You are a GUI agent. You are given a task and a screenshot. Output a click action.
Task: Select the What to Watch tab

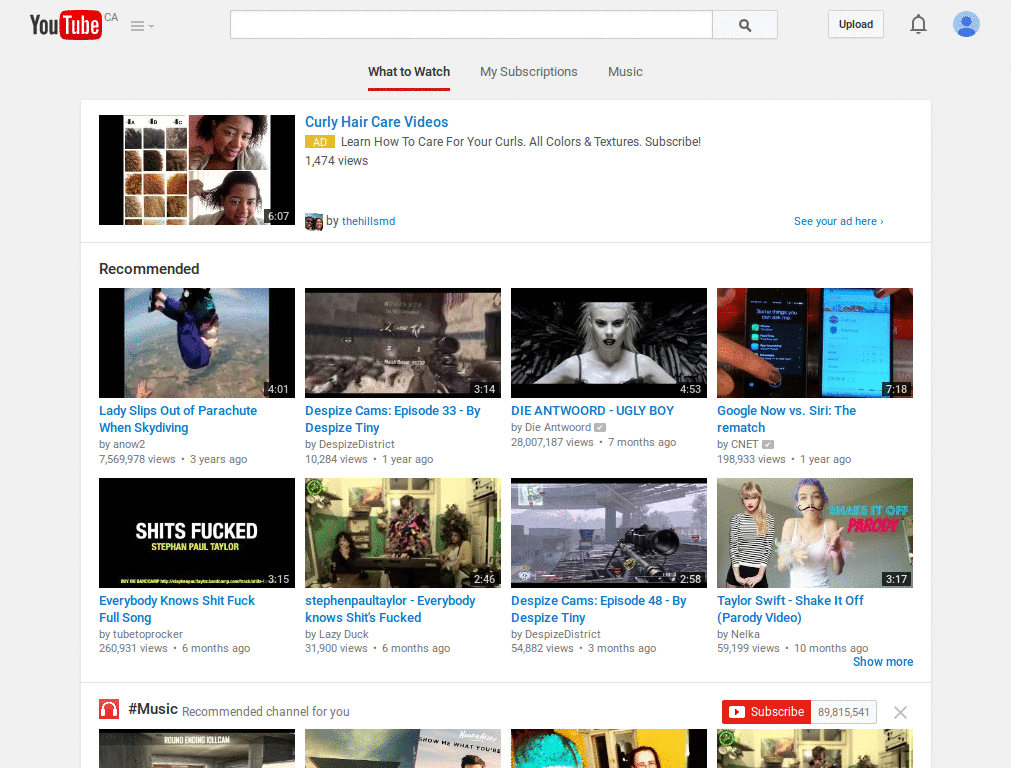click(409, 72)
